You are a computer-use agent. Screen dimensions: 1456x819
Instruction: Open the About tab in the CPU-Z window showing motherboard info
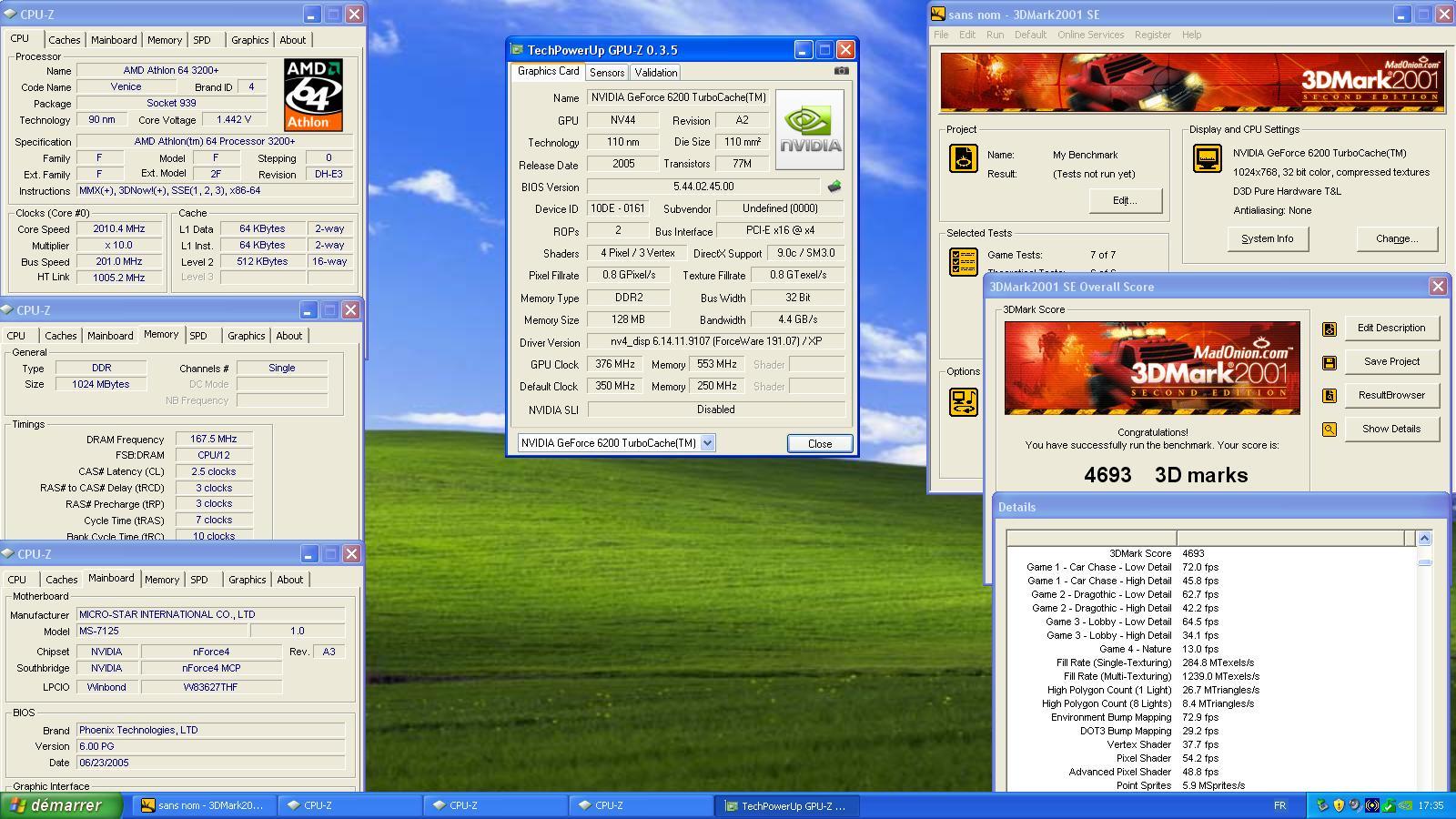tap(290, 580)
